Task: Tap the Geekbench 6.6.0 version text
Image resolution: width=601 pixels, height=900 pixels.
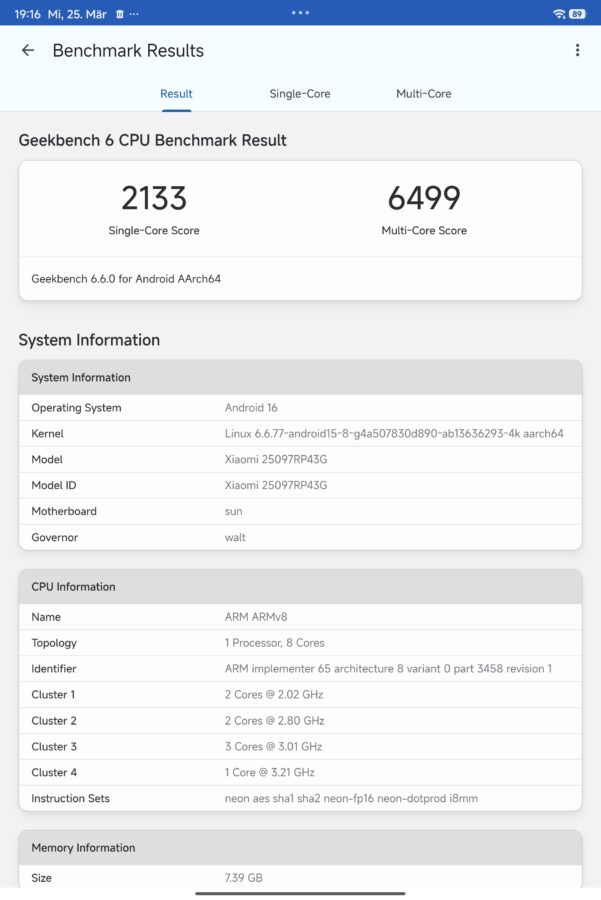Action: pyautogui.click(x=127, y=278)
